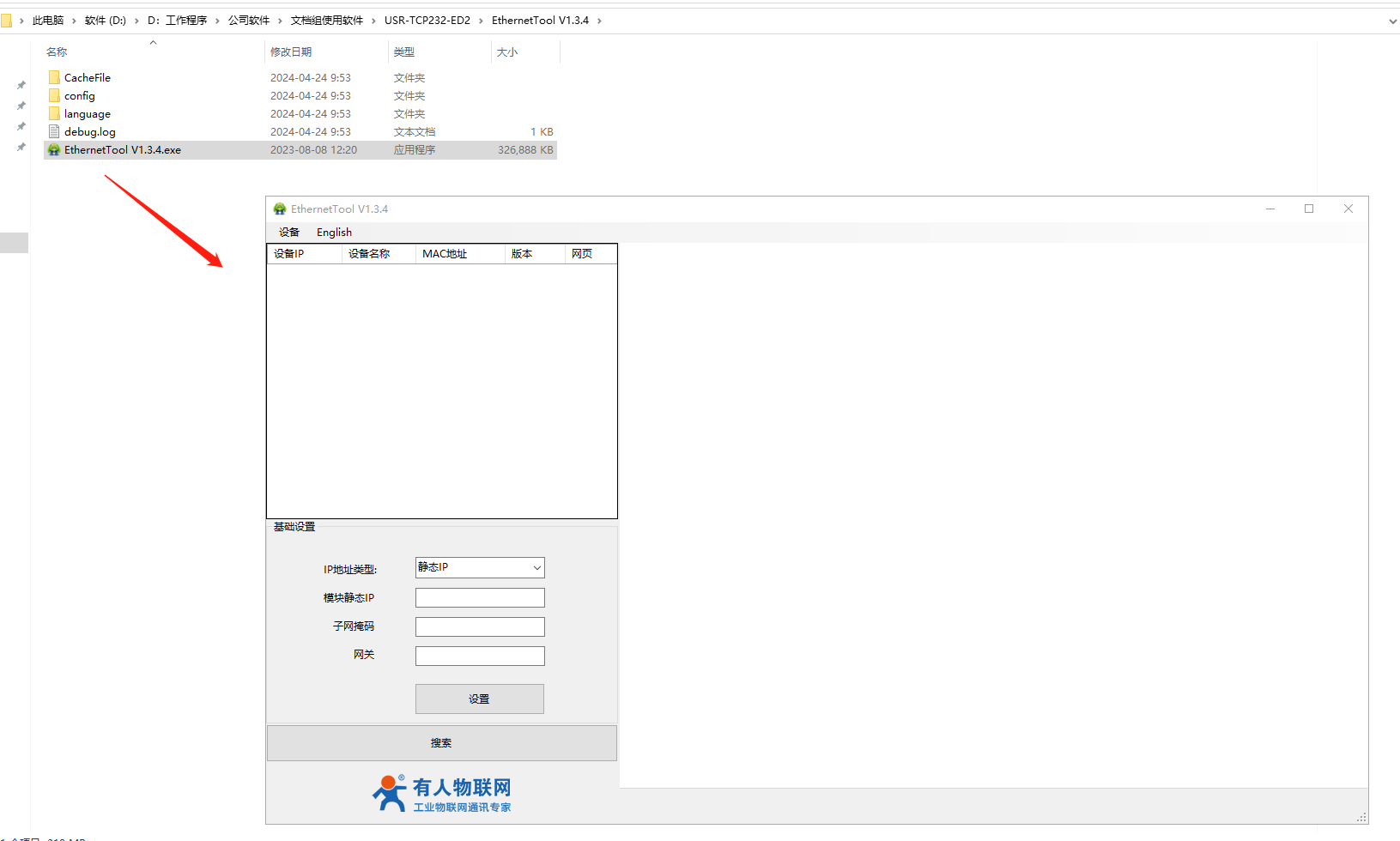Click the MAC地址 column header
Image resolution: width=1400 pixels, height=841 pixels.
445,254
